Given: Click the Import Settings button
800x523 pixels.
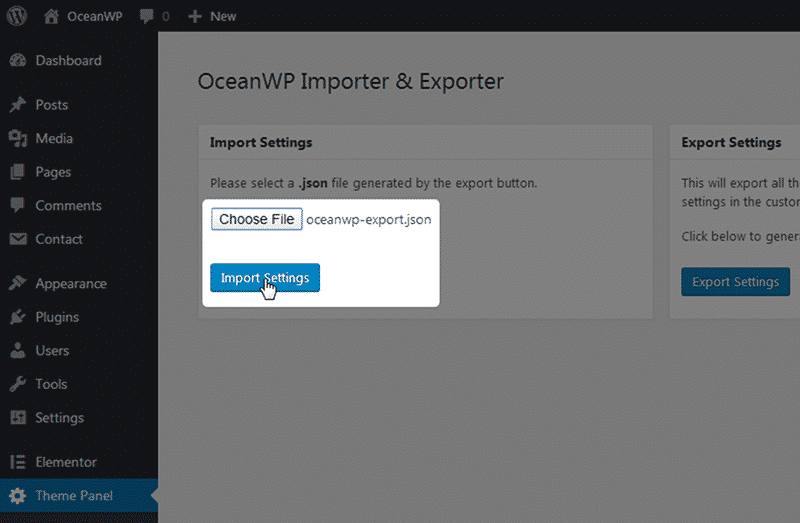Looking at the screenshot, I should [265, 278].
